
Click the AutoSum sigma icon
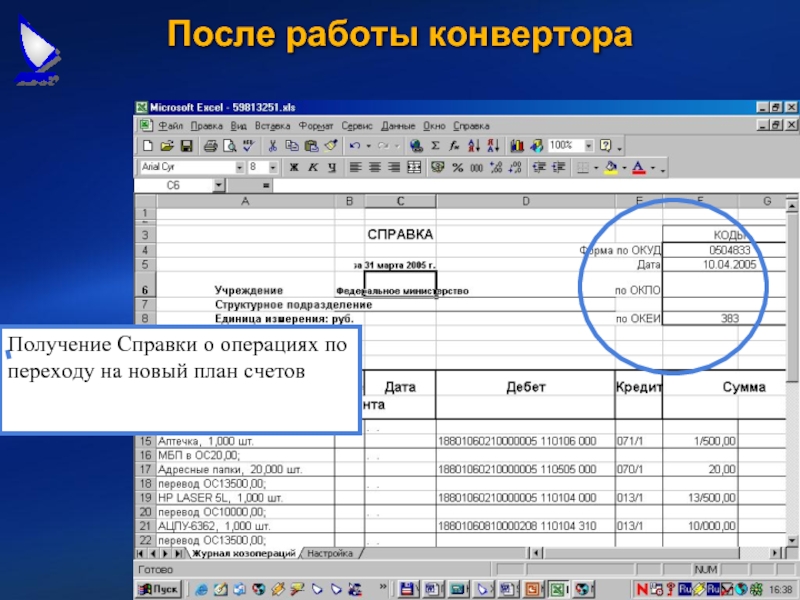pyautogui.click(x=435, y=146)
